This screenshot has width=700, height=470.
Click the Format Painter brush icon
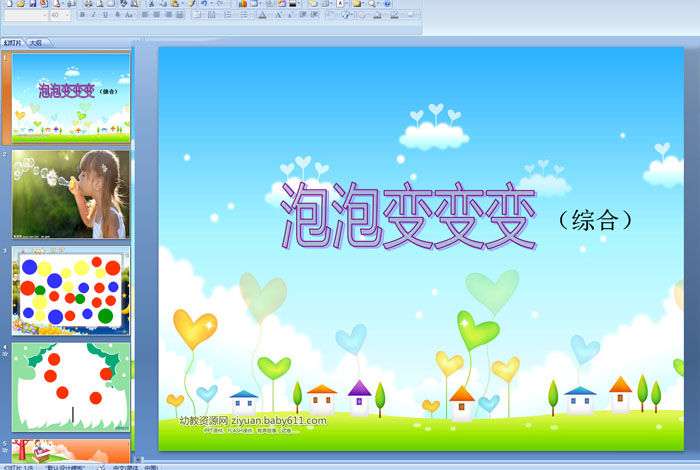[x=192, y=4]
